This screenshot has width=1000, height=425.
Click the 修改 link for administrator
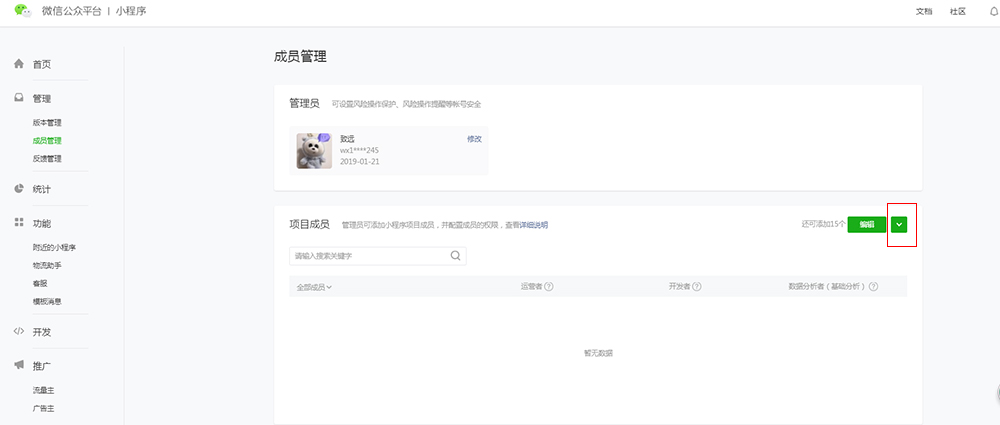pyautogui.click(x=474, y=139)
